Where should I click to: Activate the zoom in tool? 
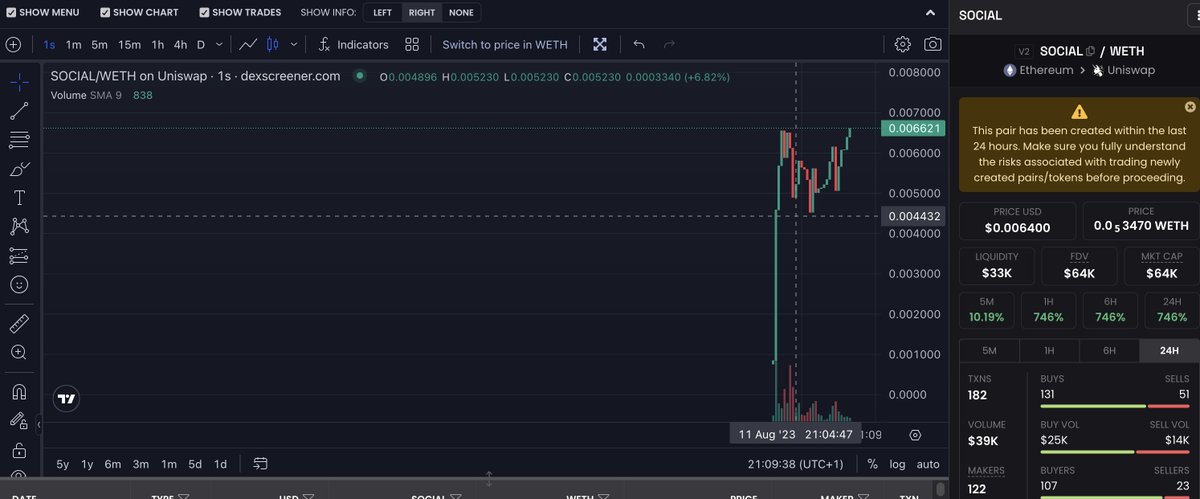pos(18,353)
